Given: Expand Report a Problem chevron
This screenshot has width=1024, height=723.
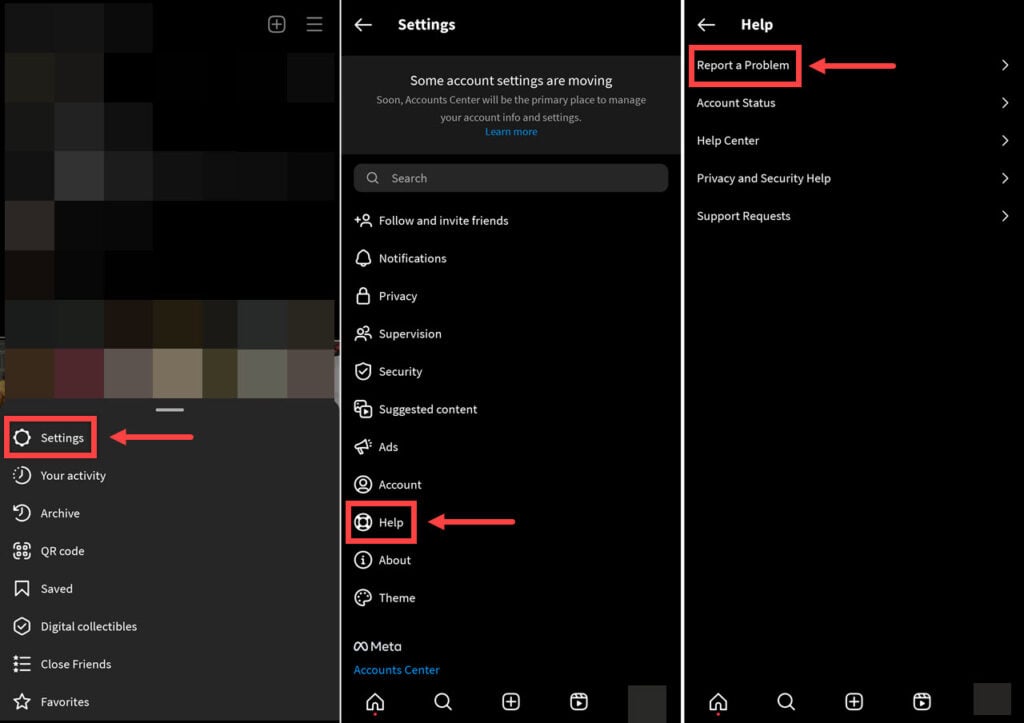Looking at the screenshot, I should 1005,65.
